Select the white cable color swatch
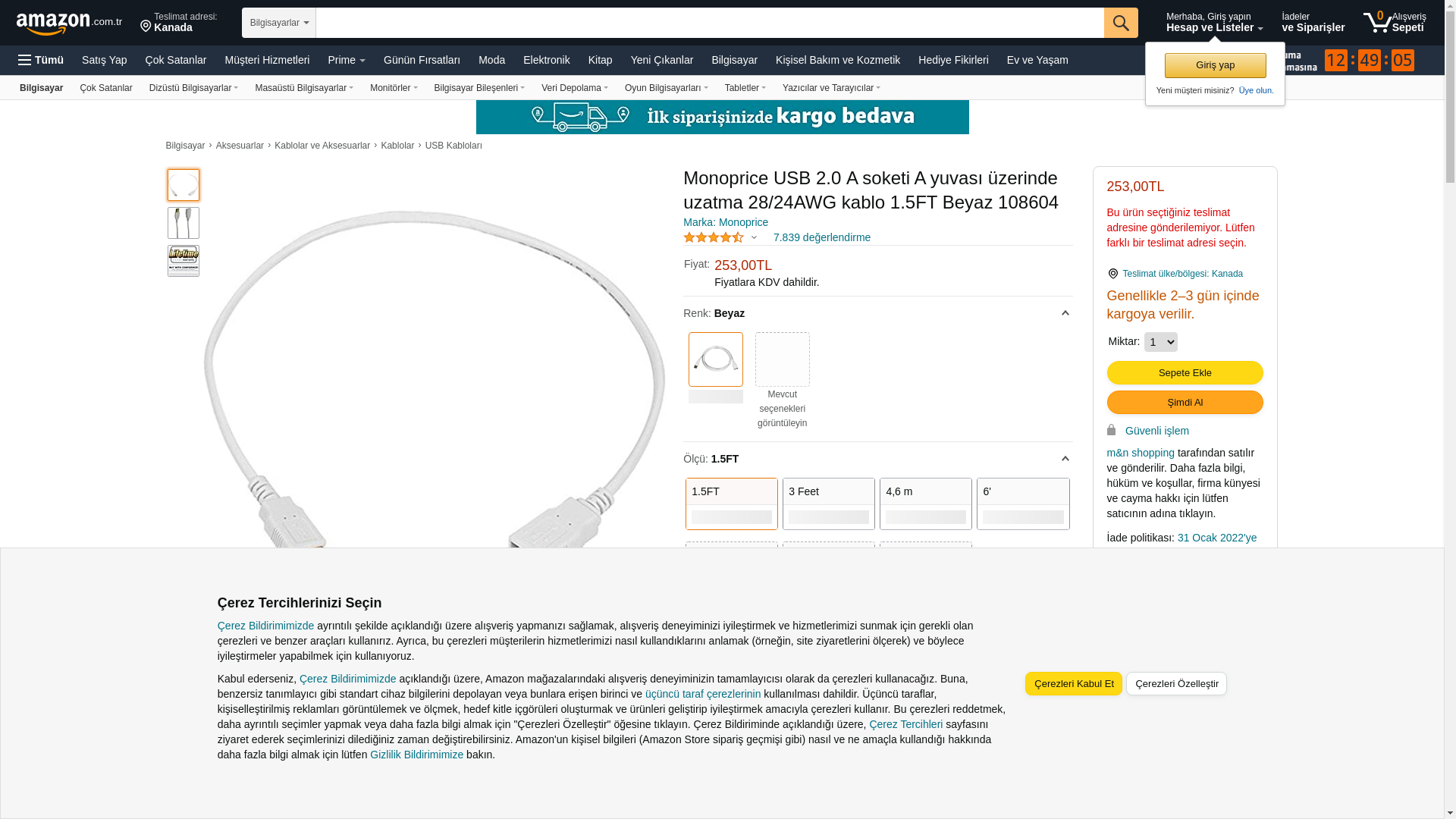This screenshot has width=1456, height=819. (x=715, y=359)
